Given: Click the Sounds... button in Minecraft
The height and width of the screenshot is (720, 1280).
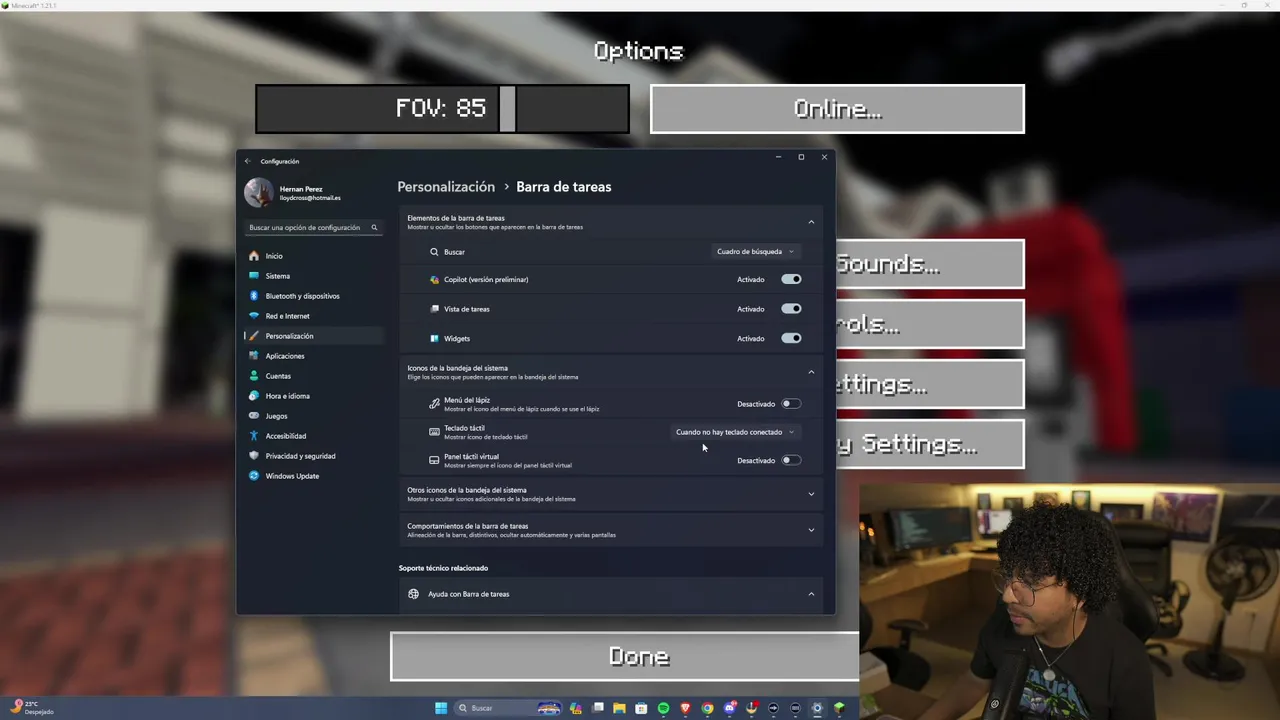Looking at the screenshot, I should click(930, 264).
